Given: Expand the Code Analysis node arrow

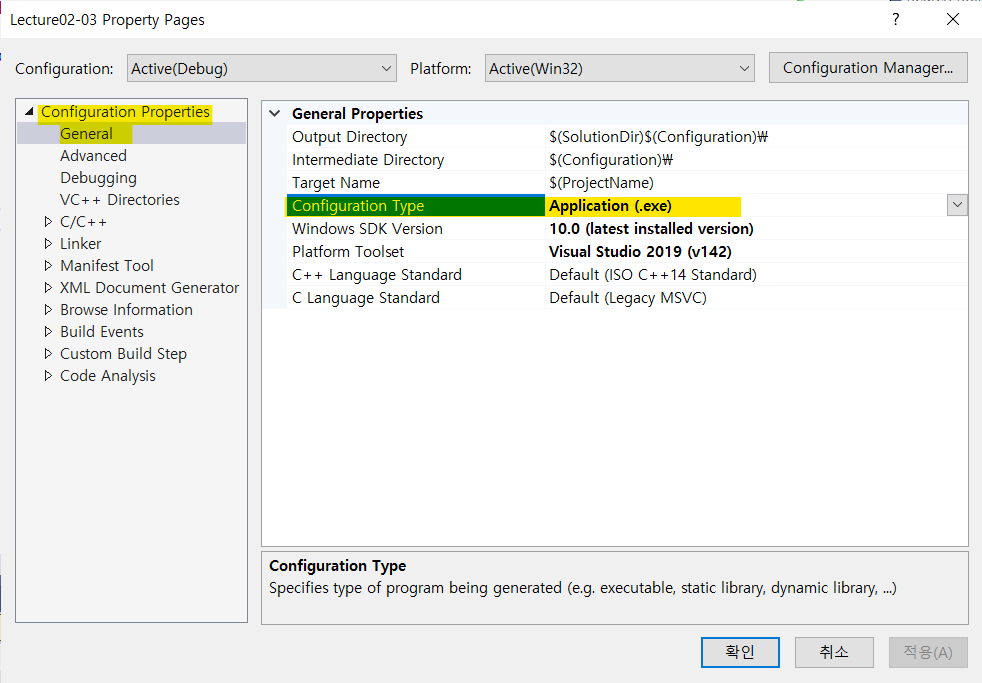Looking at the screenshot, I should [48, 376].
